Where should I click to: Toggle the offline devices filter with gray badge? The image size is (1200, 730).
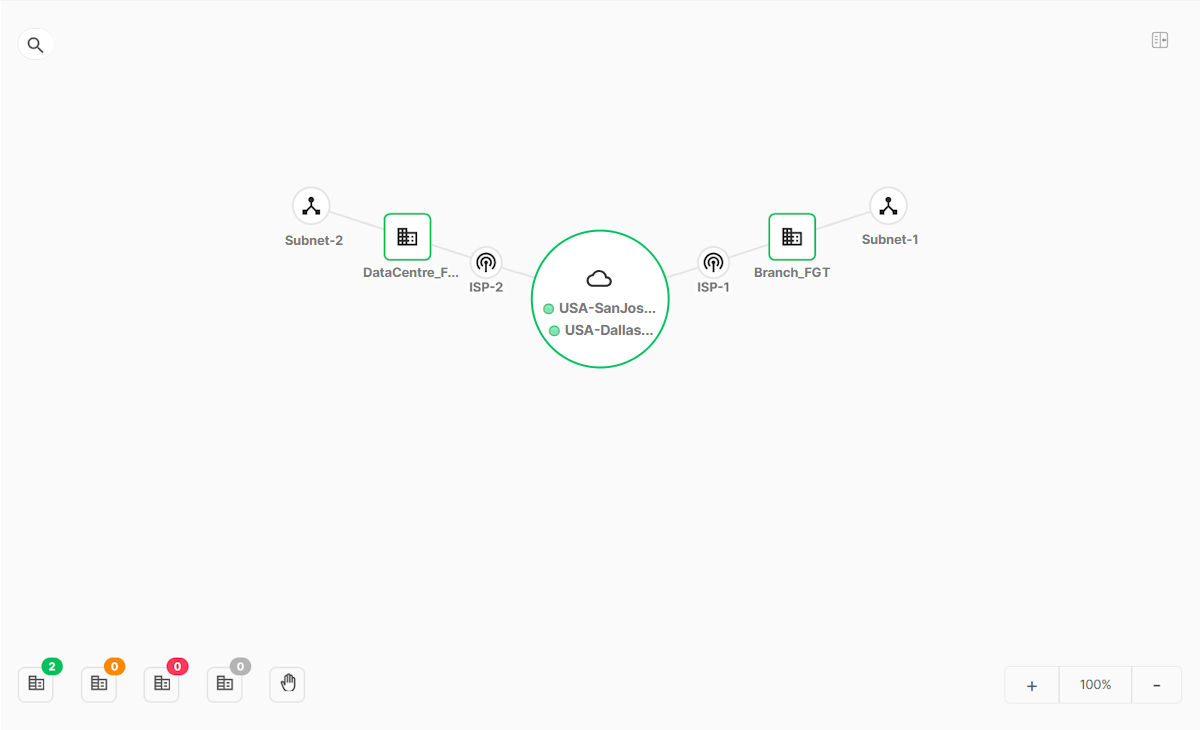point(224,684)
